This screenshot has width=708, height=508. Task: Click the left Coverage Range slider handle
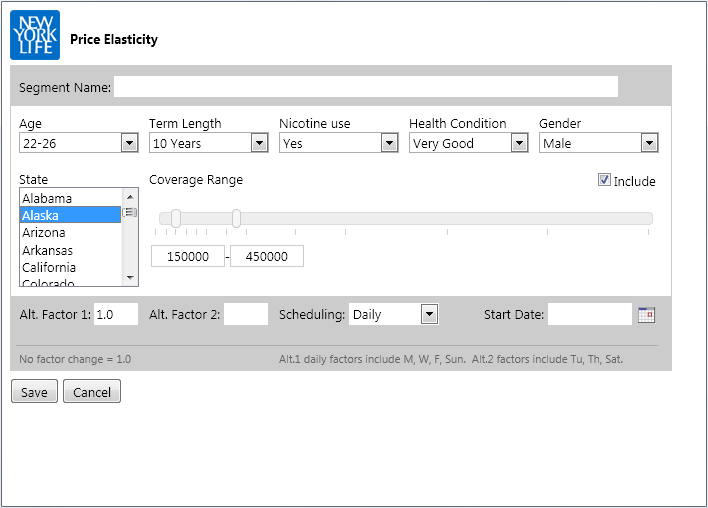coord(176,219)
